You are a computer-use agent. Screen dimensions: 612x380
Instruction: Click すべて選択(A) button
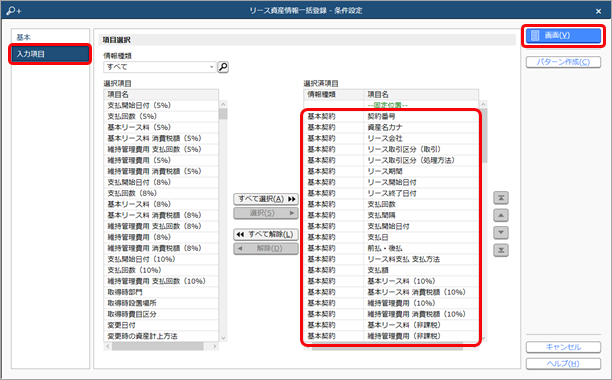266,199
